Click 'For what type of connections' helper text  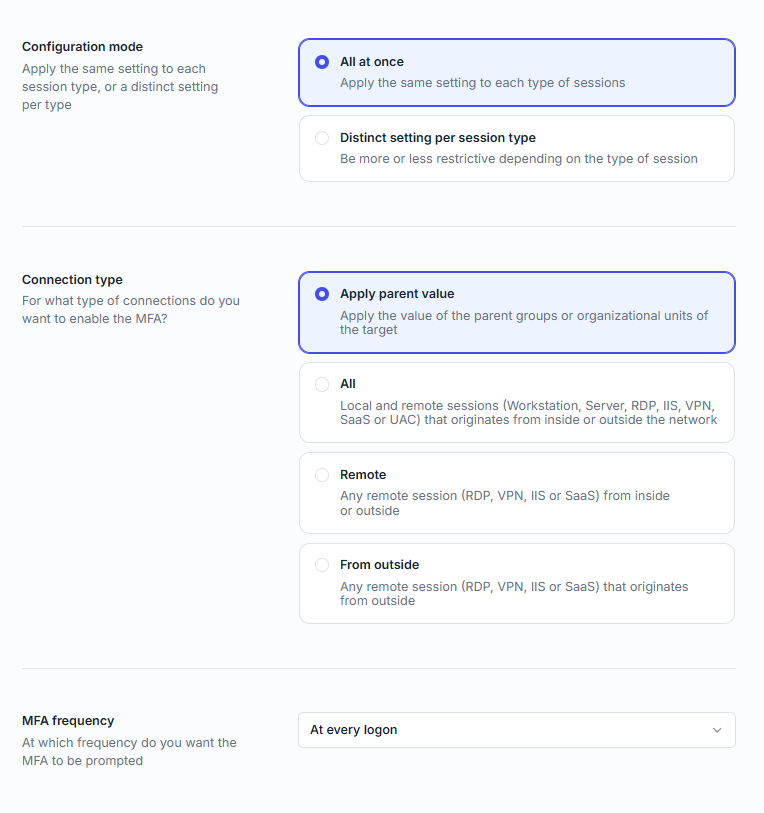[130, 310]
